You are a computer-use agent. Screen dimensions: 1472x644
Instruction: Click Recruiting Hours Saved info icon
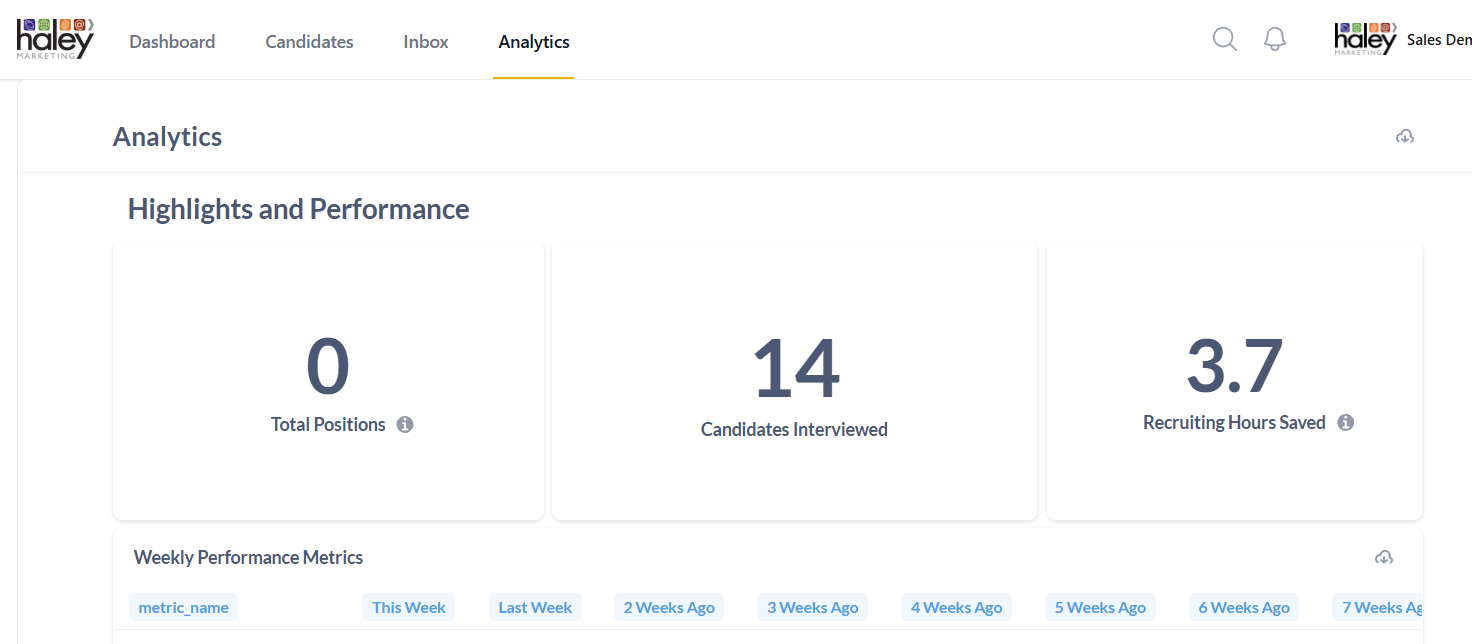coord(1346,423)
